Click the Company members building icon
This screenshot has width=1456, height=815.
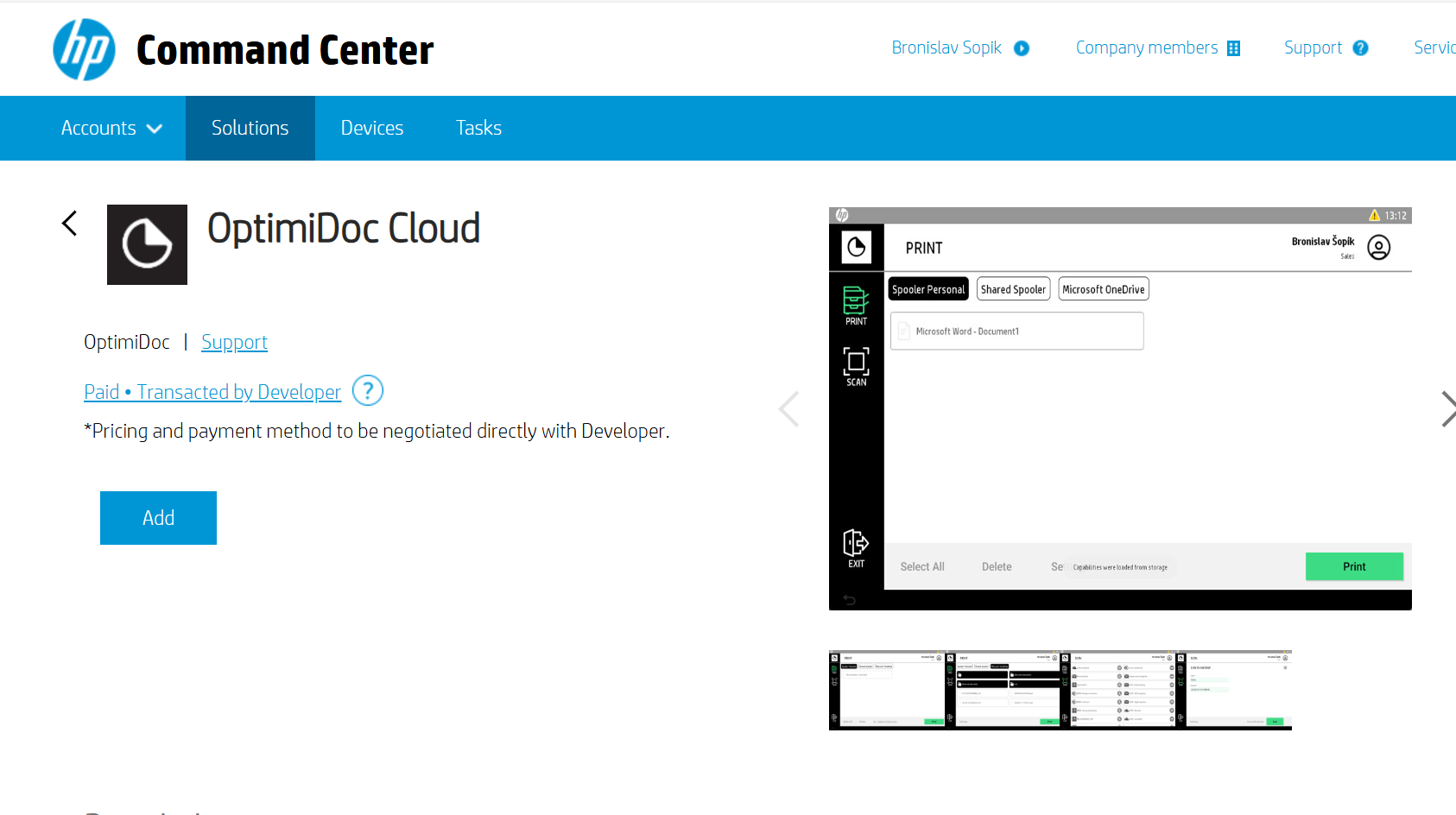click(1233, 48)
